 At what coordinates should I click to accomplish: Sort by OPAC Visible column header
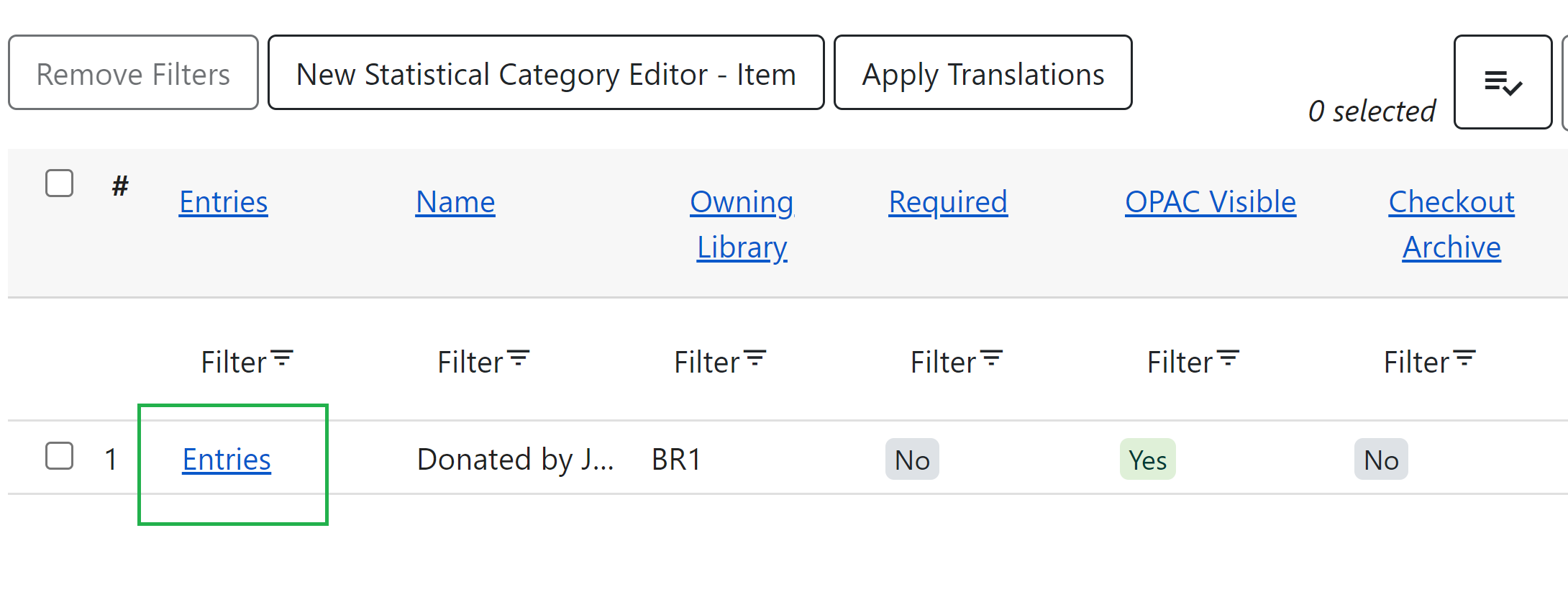1210,202
